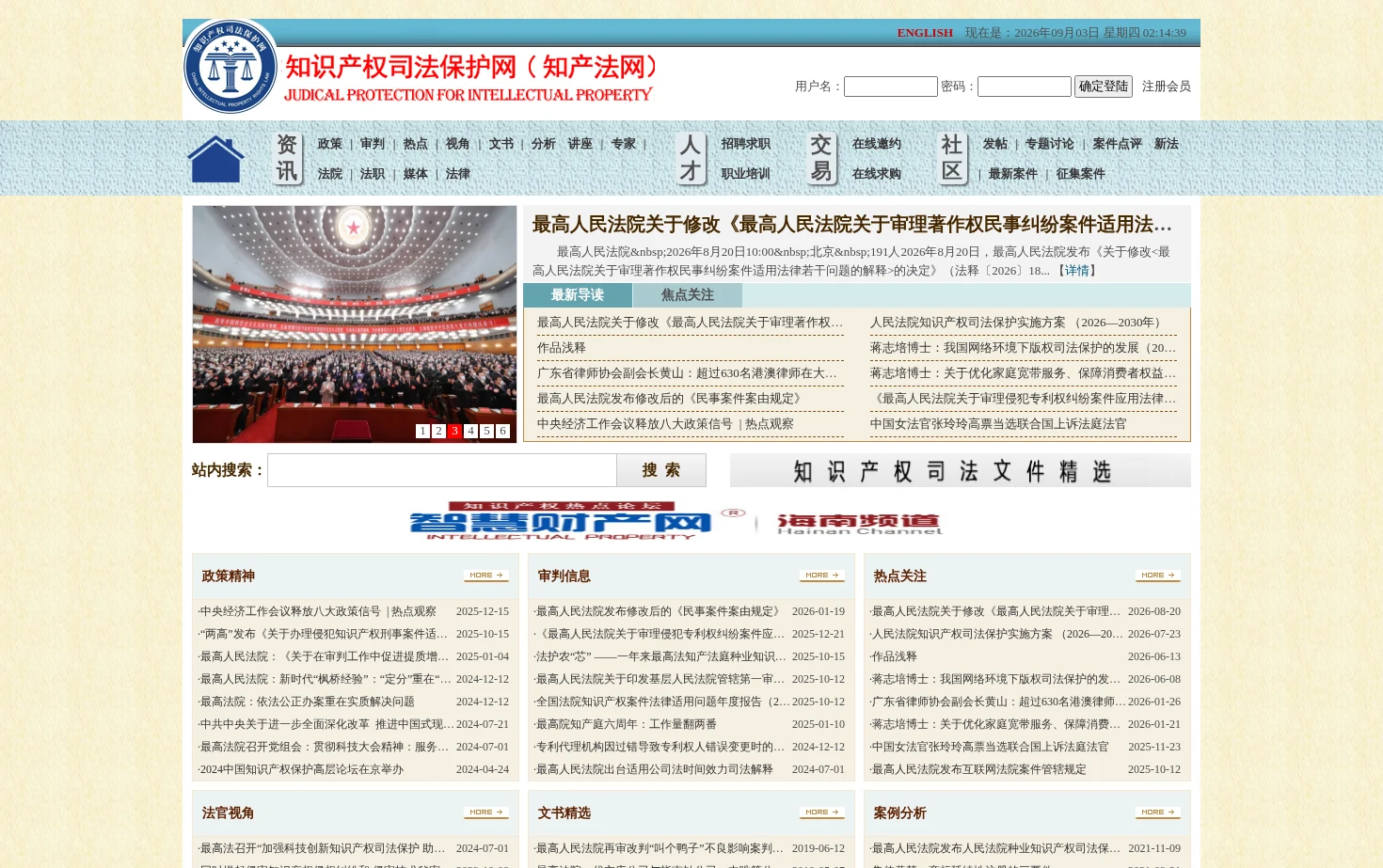The height and width of the screenshot is (868, 1383).
Task: Open 最高院知产庭六周年 article
Action: 626,724
